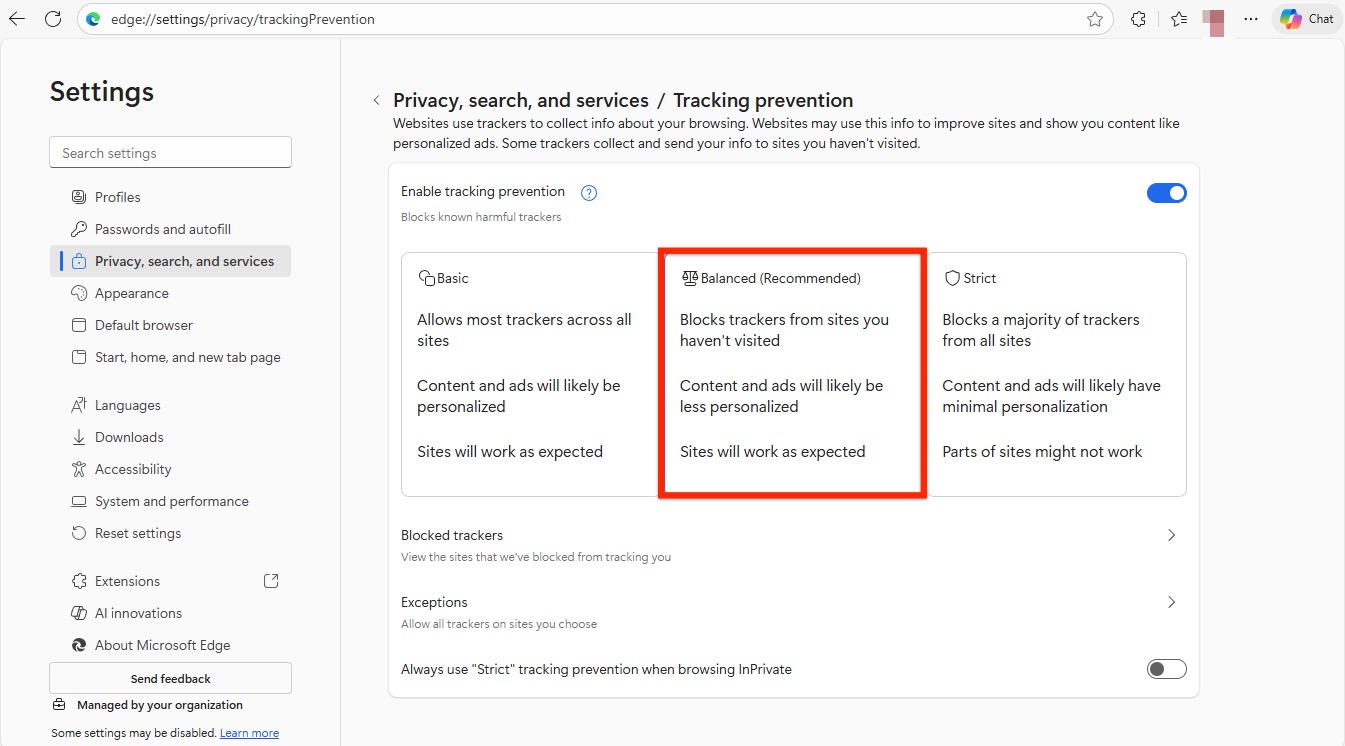Click the Start, home, and new tab page icon

[79, 357]
